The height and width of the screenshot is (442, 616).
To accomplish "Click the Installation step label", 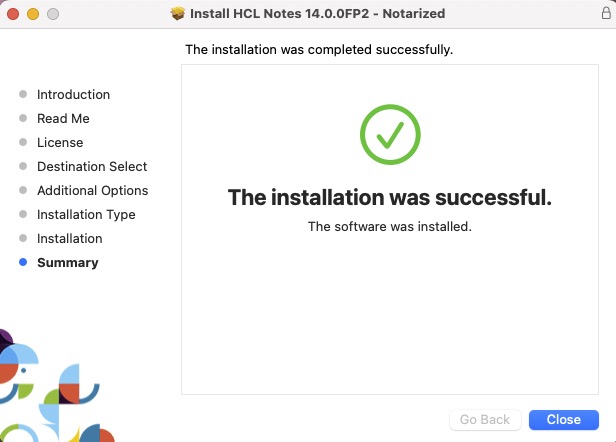I will click(70, 239).
